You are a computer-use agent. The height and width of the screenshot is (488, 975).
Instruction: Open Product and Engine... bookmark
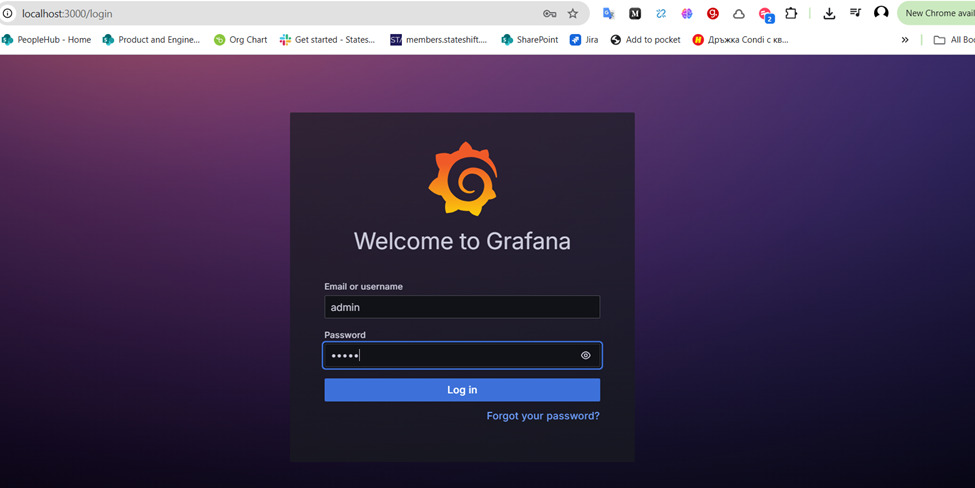[152, 40]
